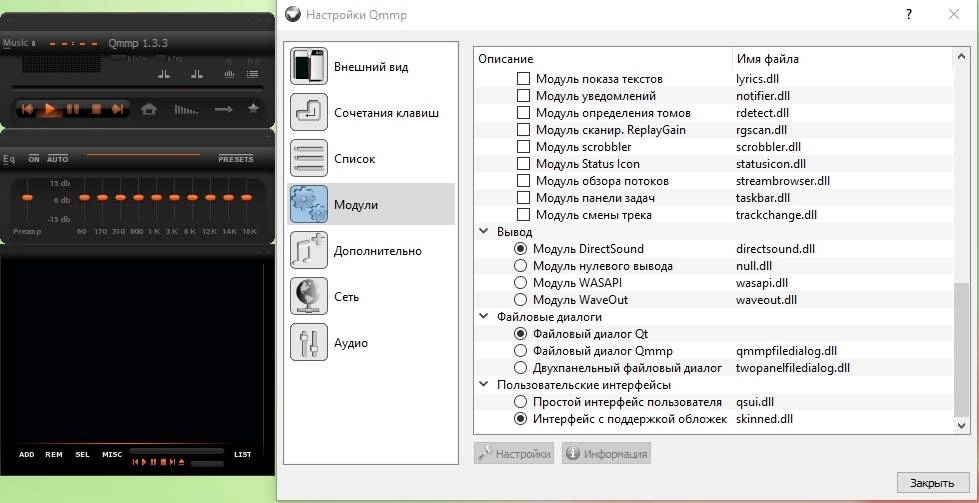Check Модуль сканир. ReplayGain
This screenshot has width=979, height=503.
[x=524, y=130]
